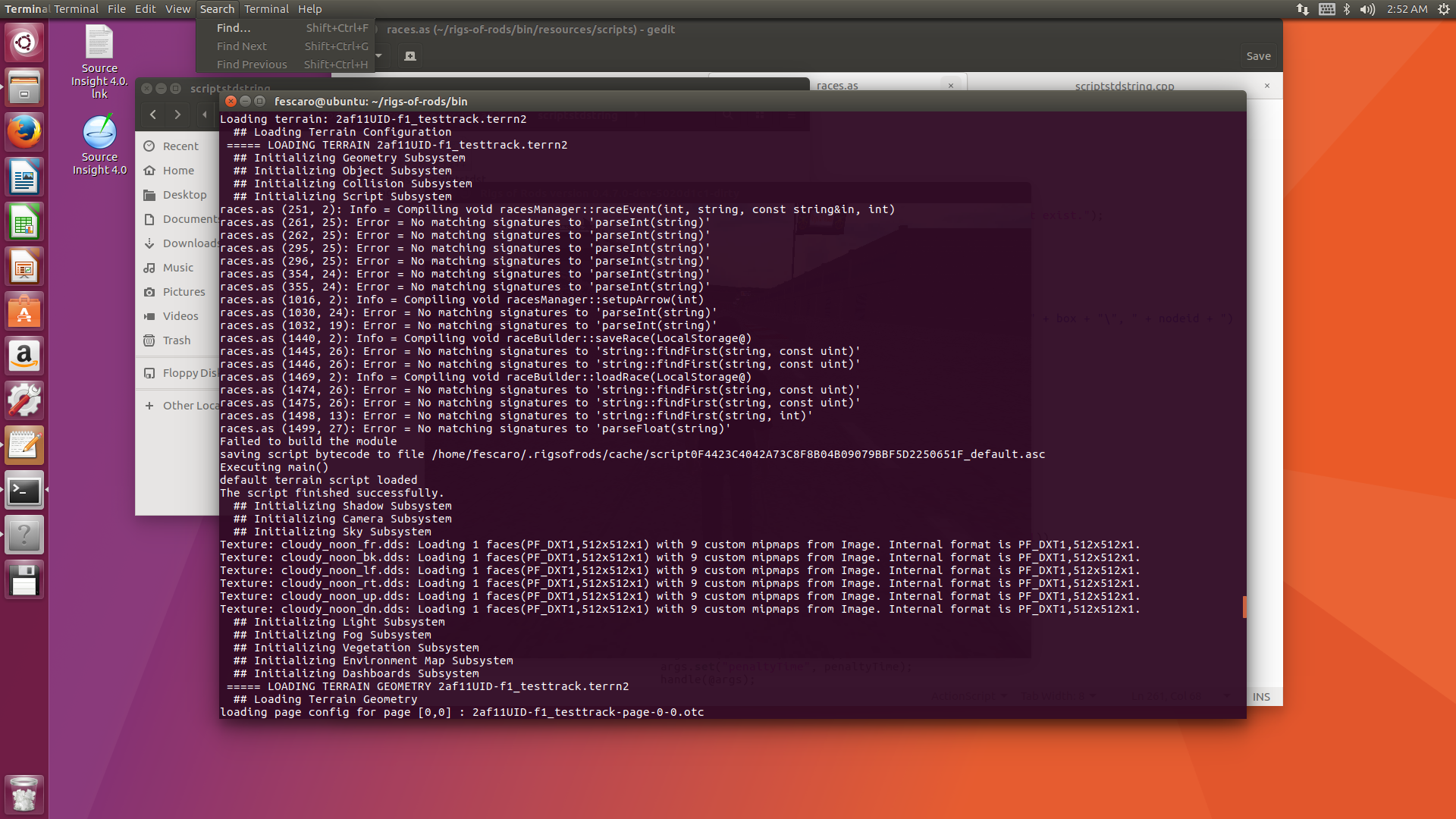Open the View menu
This screenshot has width=1456, height=819.
click(177, 9)
